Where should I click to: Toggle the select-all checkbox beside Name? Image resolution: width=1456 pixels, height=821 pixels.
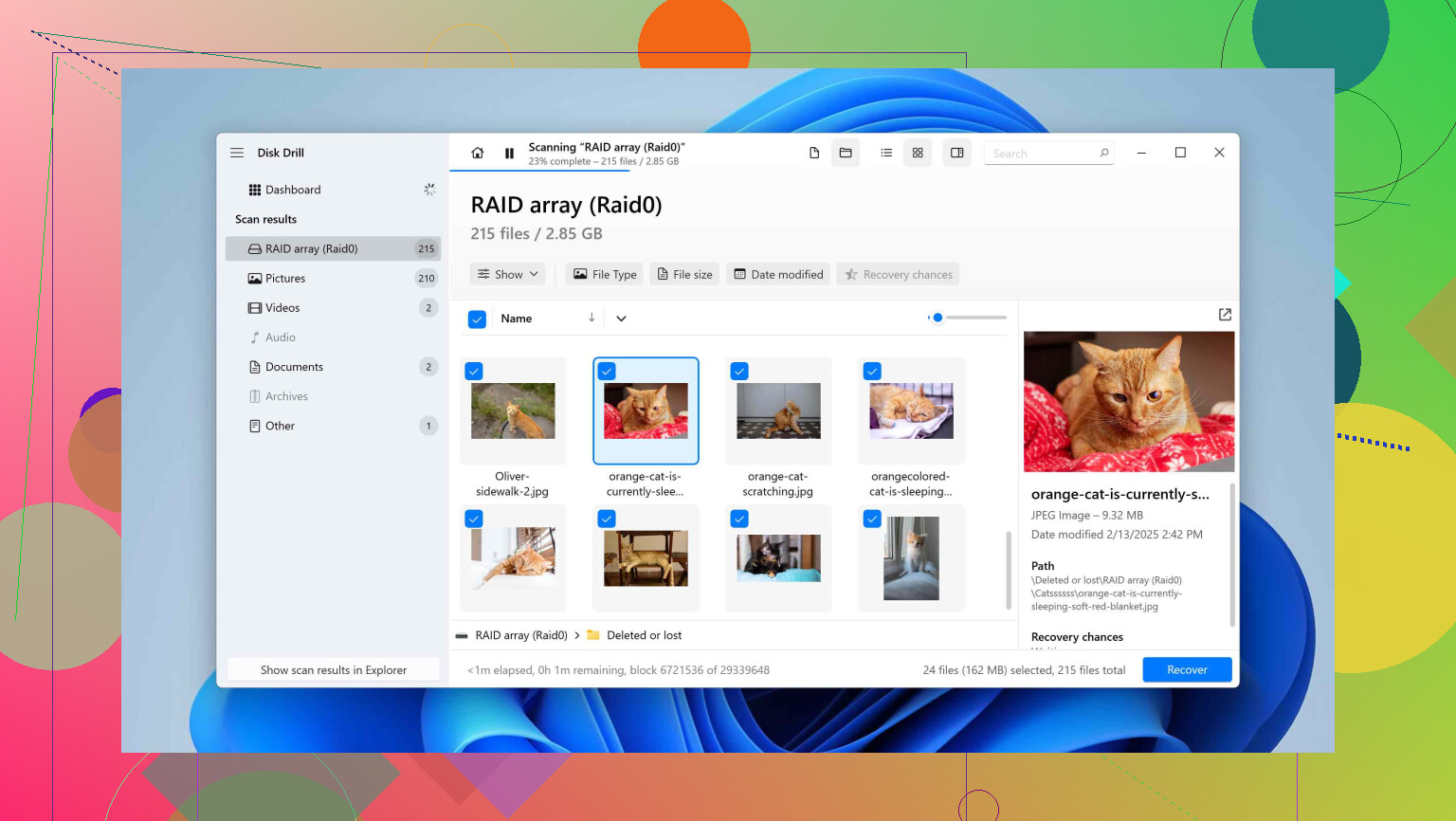tap(478, 319)
